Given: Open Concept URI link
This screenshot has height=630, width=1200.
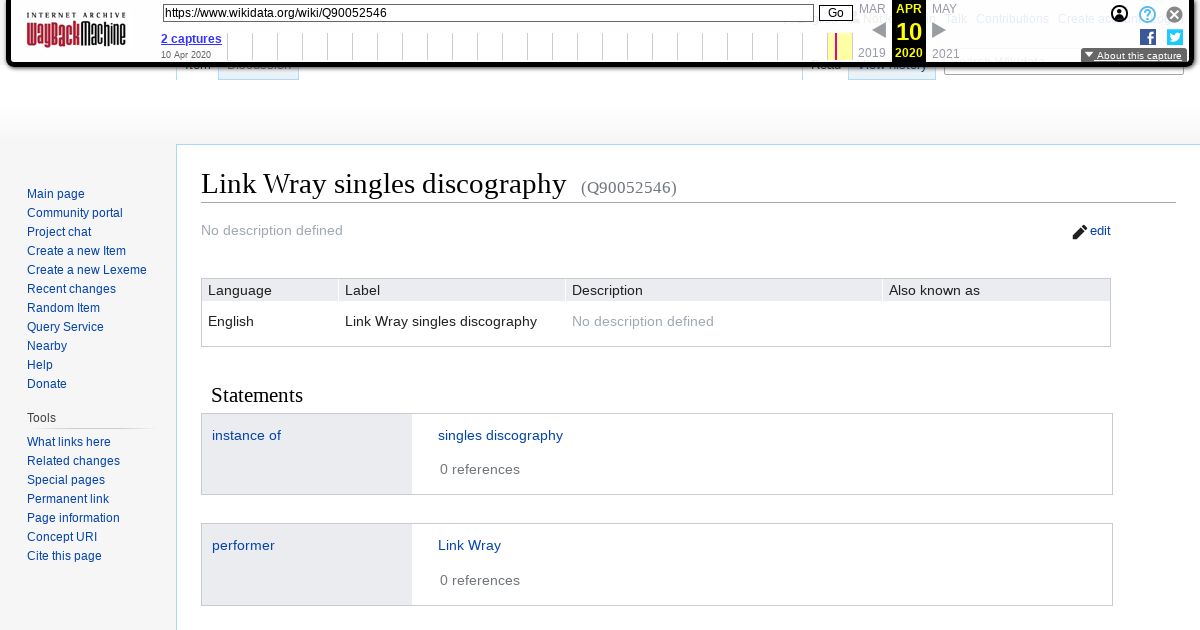Looking at the screenshot, I should 62,537.
